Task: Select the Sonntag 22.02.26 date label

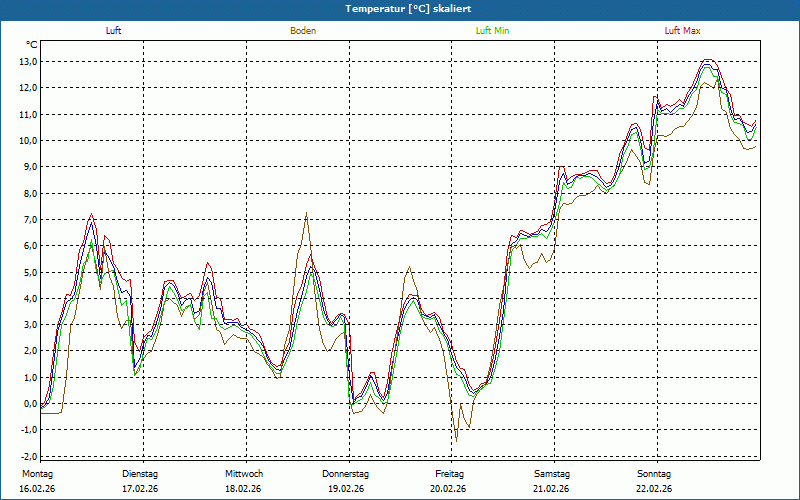Action: pyautogui.click(x=655, y=481)
